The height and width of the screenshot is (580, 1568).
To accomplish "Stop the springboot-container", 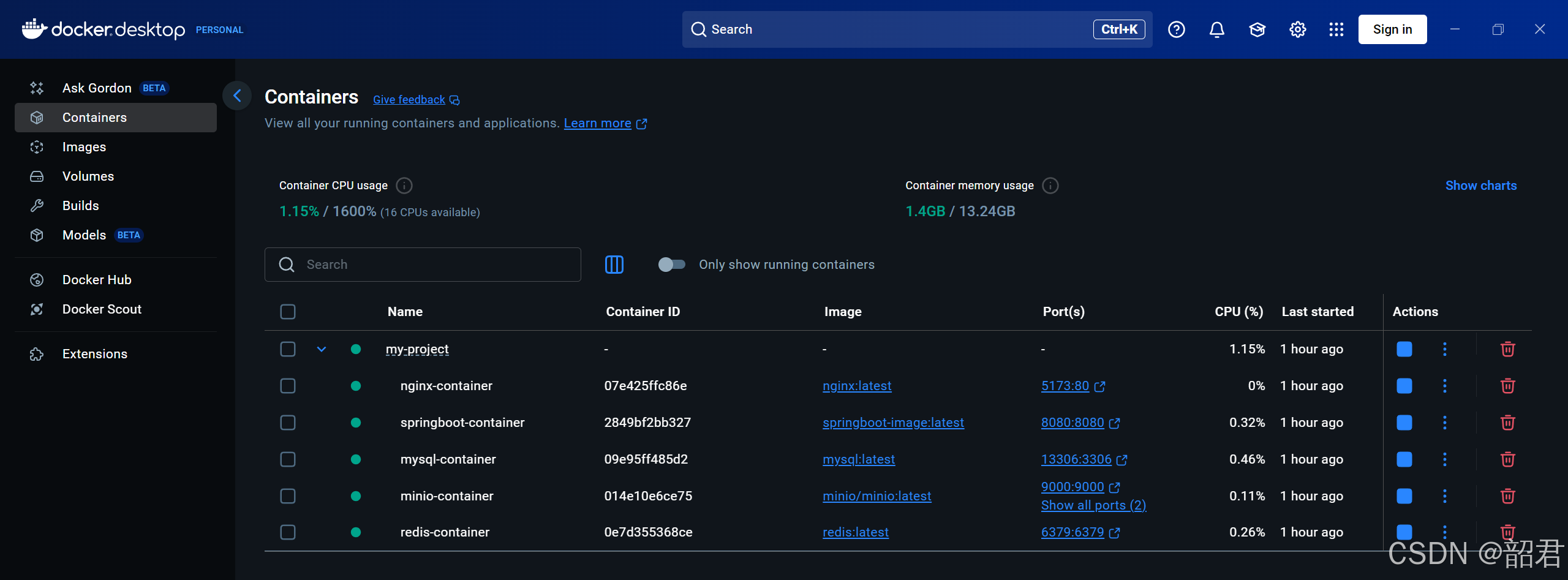I will (1404, 423).
